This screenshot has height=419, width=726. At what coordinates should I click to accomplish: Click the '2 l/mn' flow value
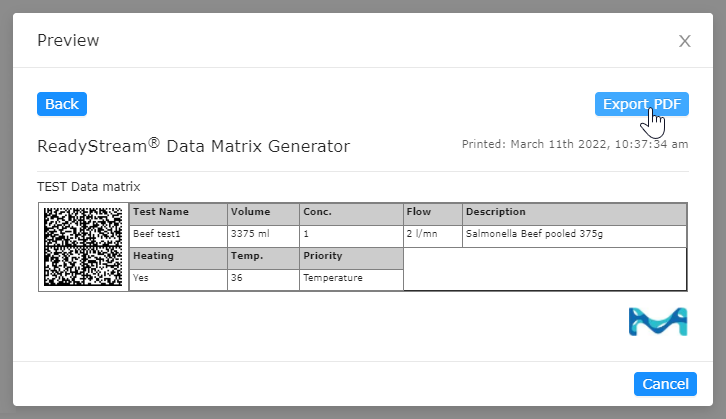click(x=432, y=236)
